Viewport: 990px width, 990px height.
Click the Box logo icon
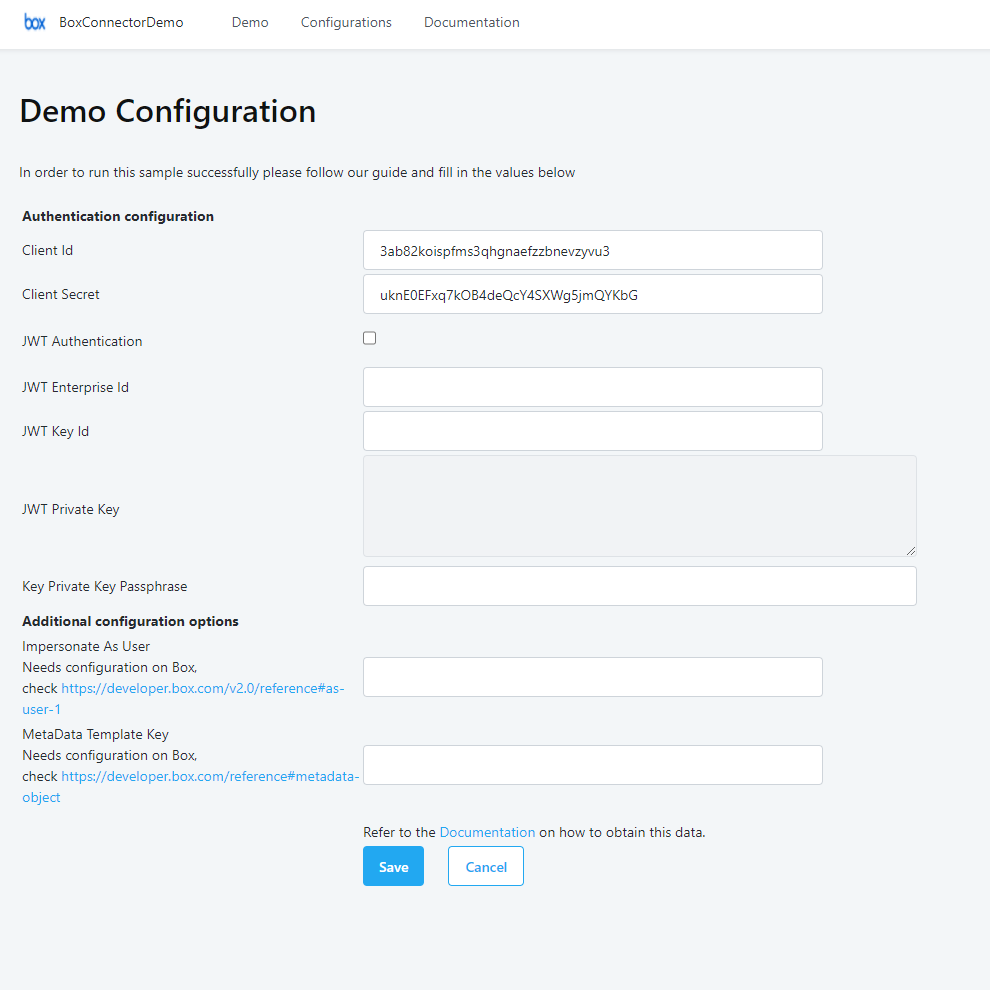35,22
